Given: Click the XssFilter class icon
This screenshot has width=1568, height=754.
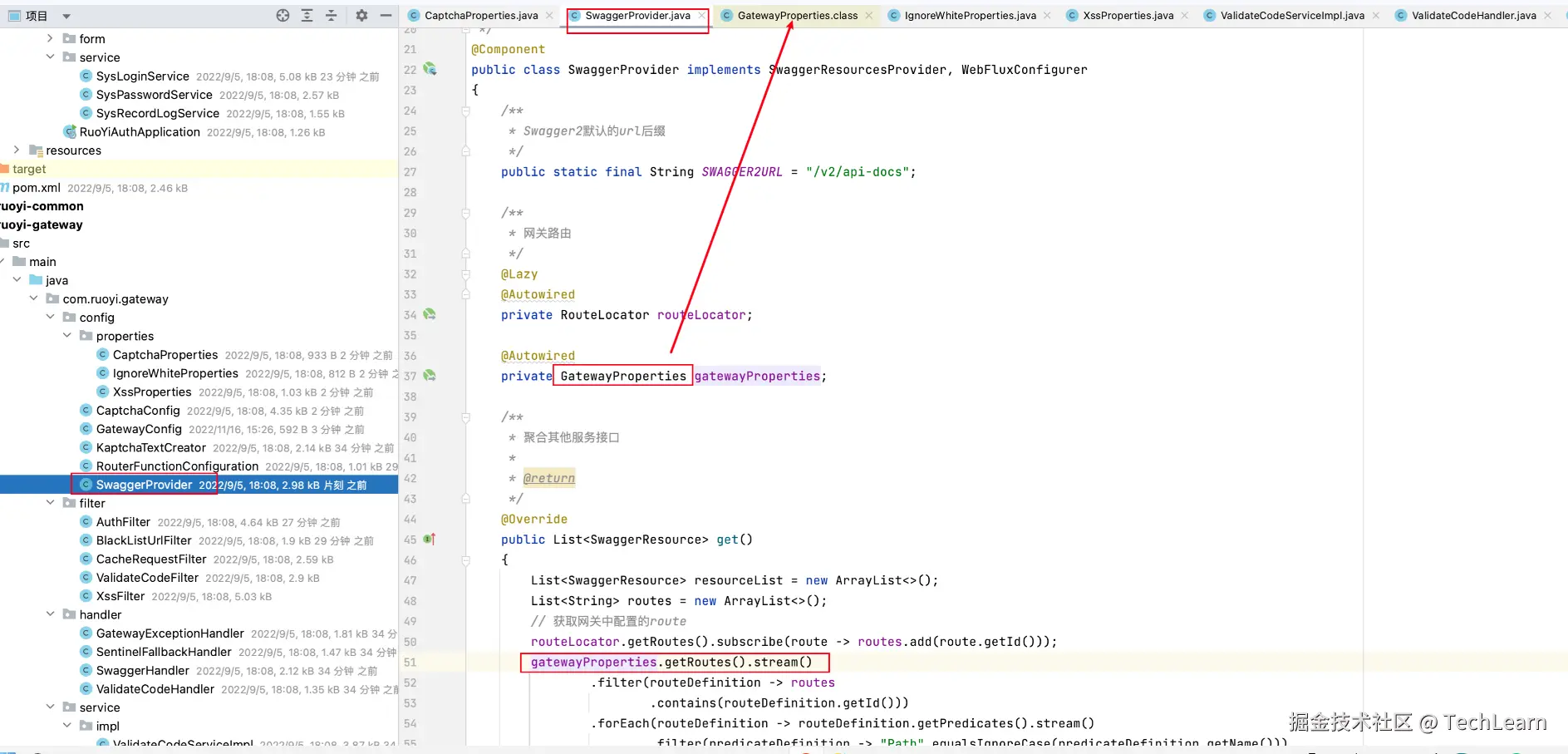Looking at the screenshot, I should (86, 596).
